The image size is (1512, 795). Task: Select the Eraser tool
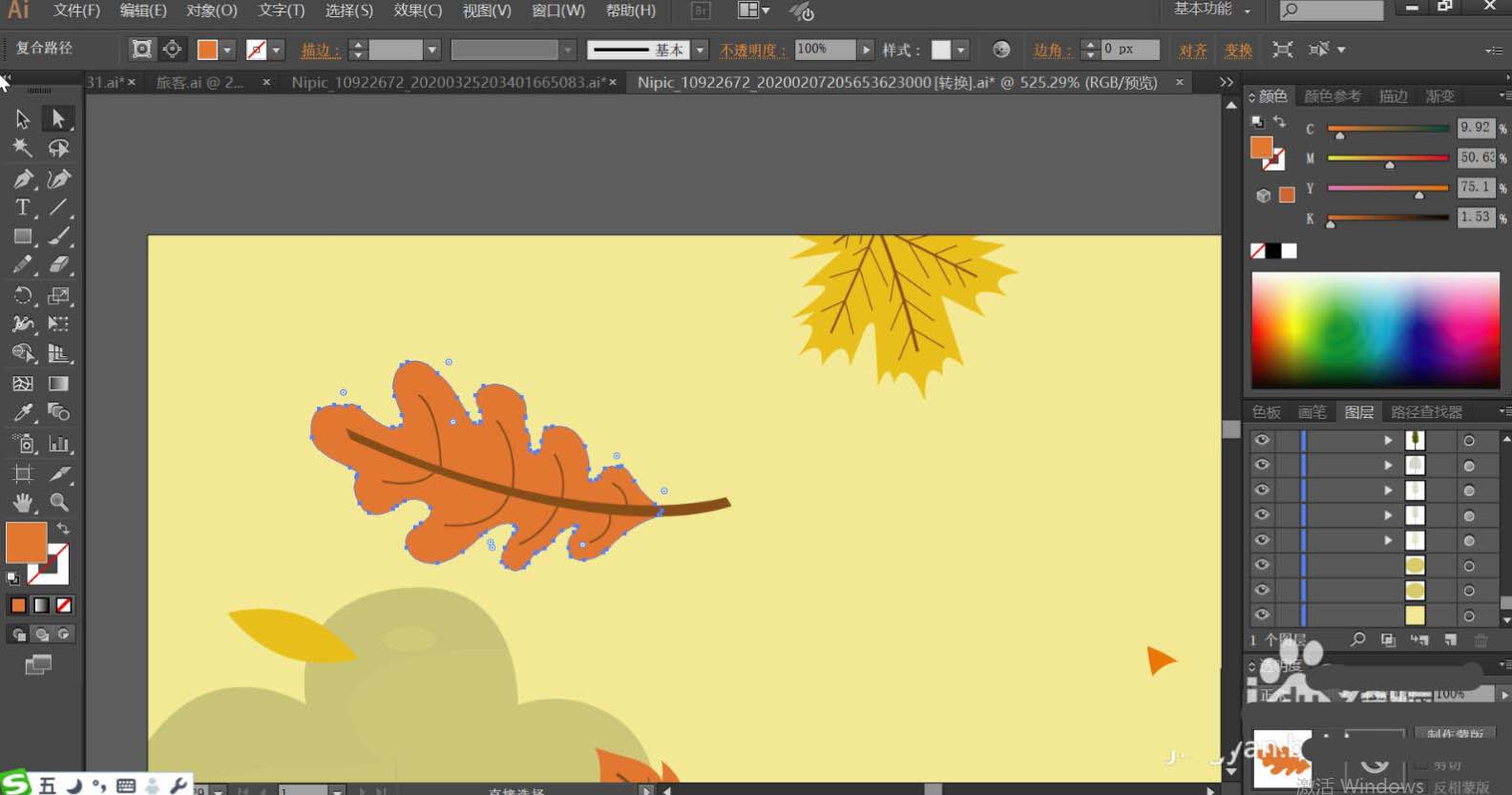[x=58, y=265]
